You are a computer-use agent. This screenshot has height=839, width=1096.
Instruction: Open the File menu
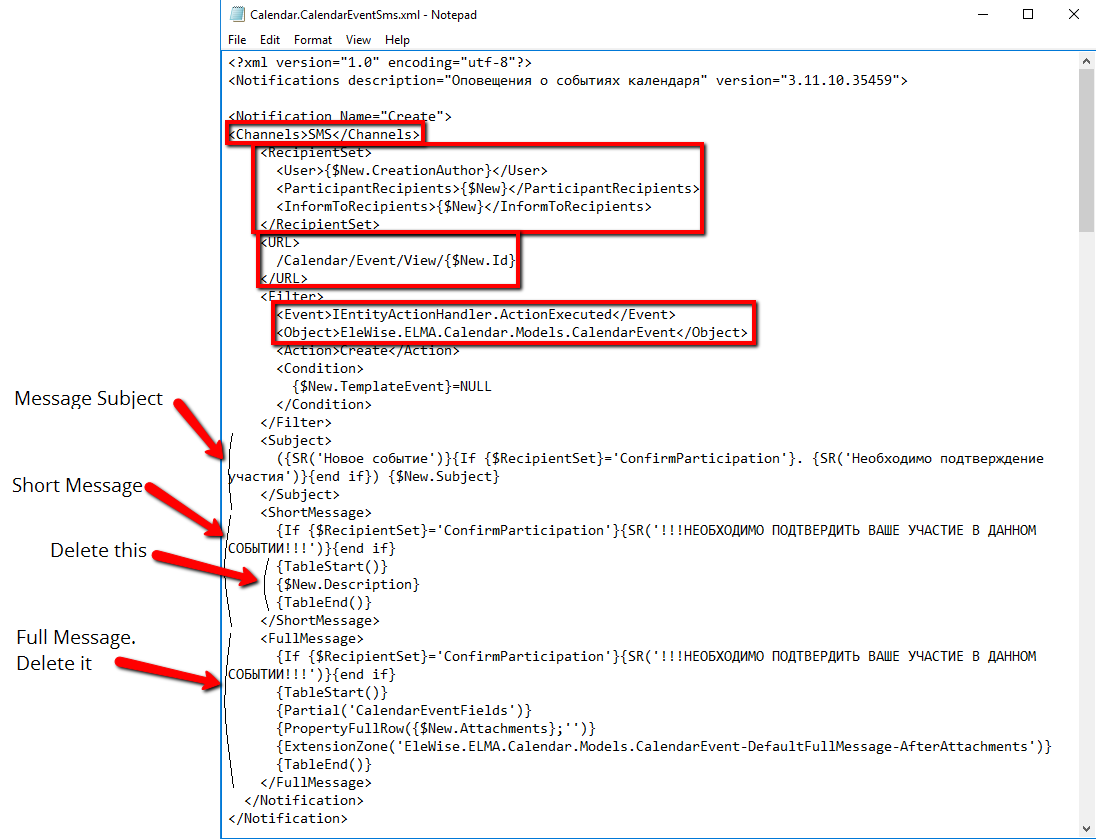(236, 39)
